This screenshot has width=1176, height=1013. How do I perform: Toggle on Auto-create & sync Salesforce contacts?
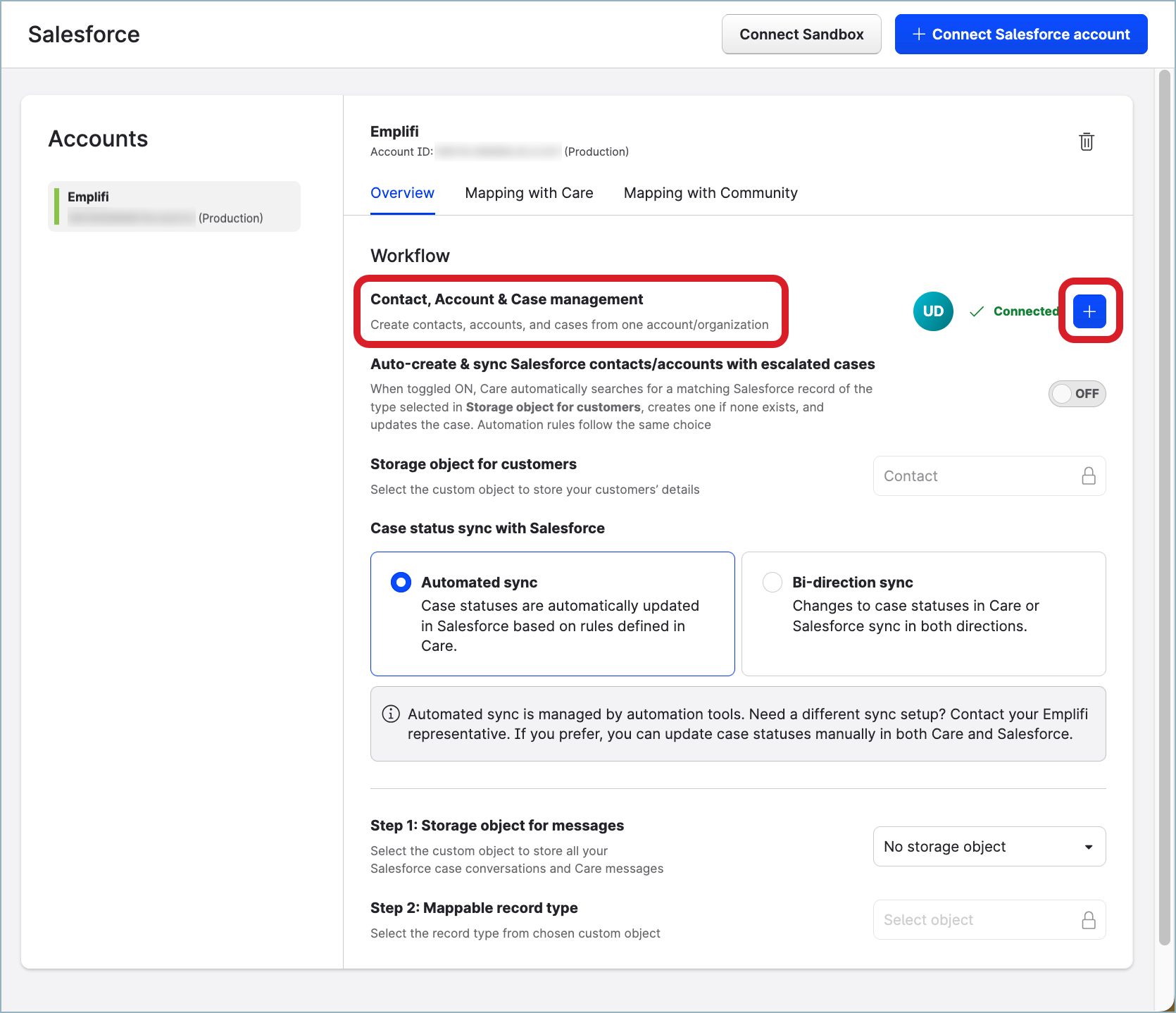[x=1077, y=394]
